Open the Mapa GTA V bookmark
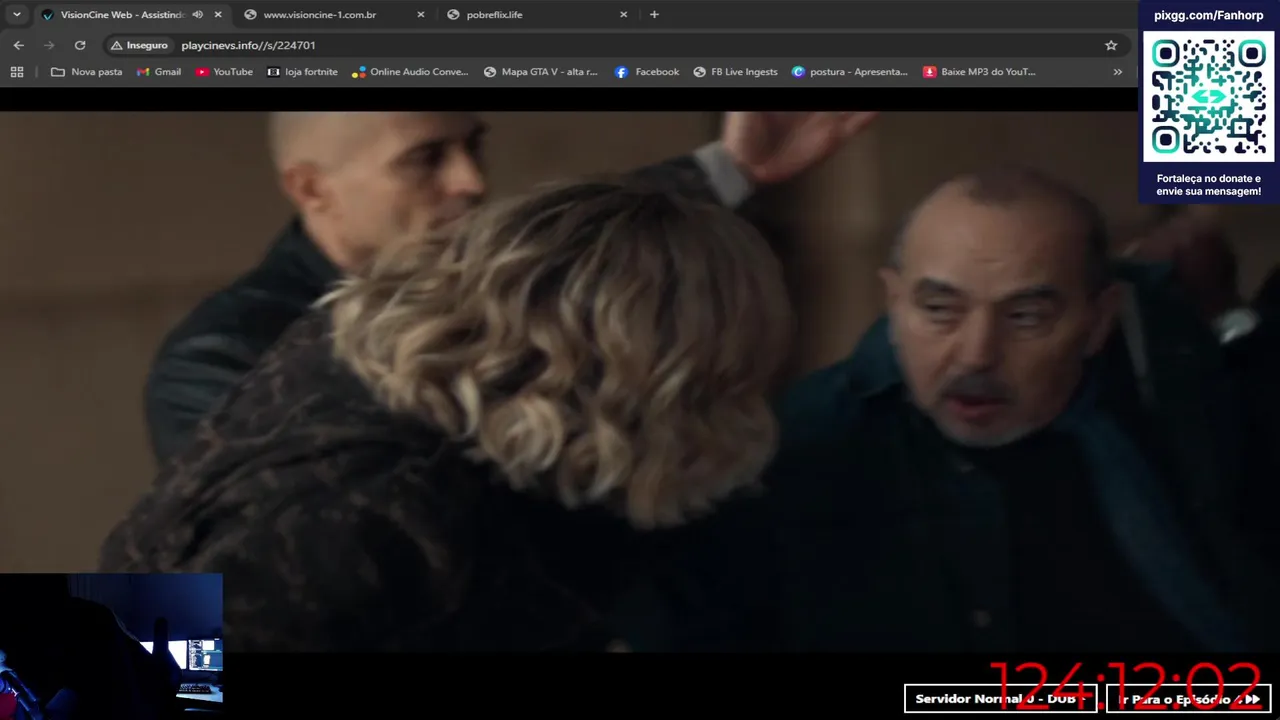The width and height of the screenshot is (1280, 720). click(x=540, y=72)
